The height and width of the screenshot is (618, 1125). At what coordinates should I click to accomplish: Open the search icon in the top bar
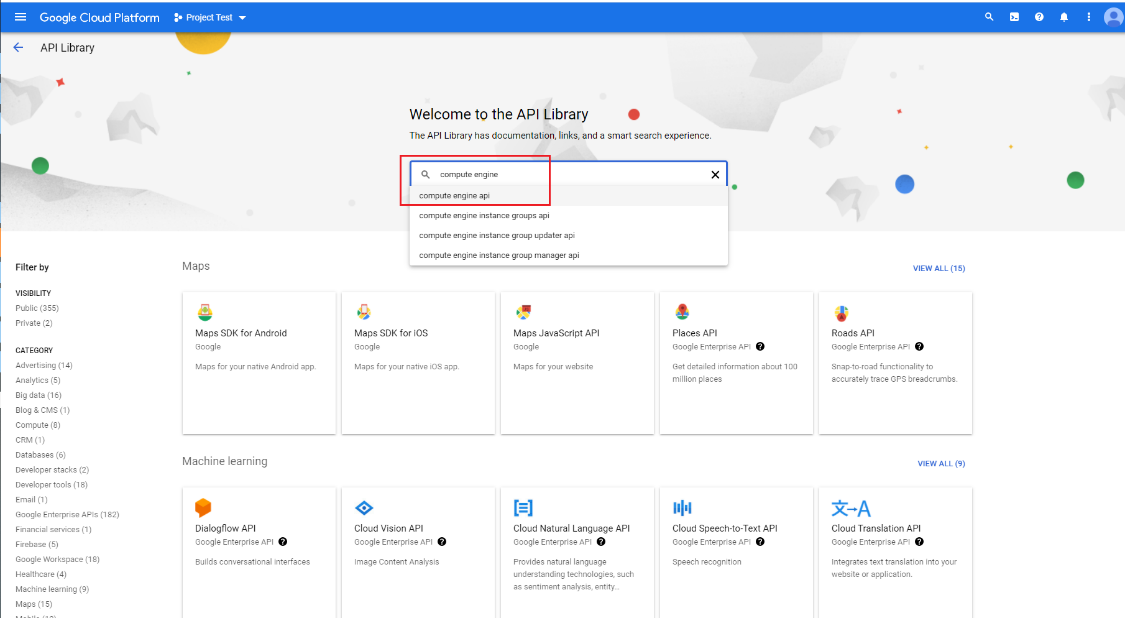pyautogui.click(x=989, y=16)
